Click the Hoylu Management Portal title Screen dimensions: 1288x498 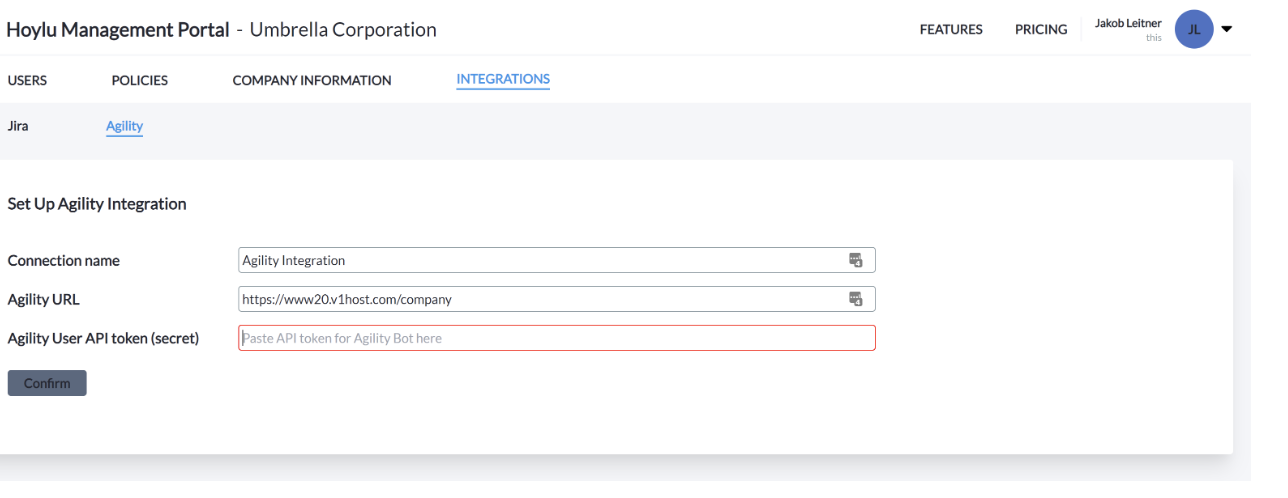pyautogui.click(x=118, y=30)
